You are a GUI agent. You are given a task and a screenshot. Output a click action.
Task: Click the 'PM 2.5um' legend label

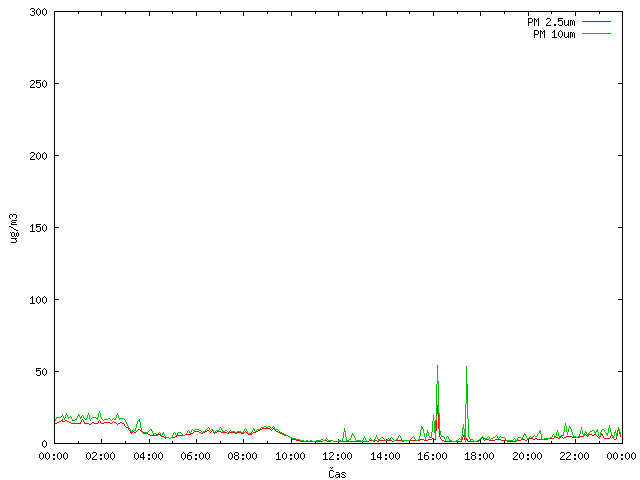click(x=551, y=22)
